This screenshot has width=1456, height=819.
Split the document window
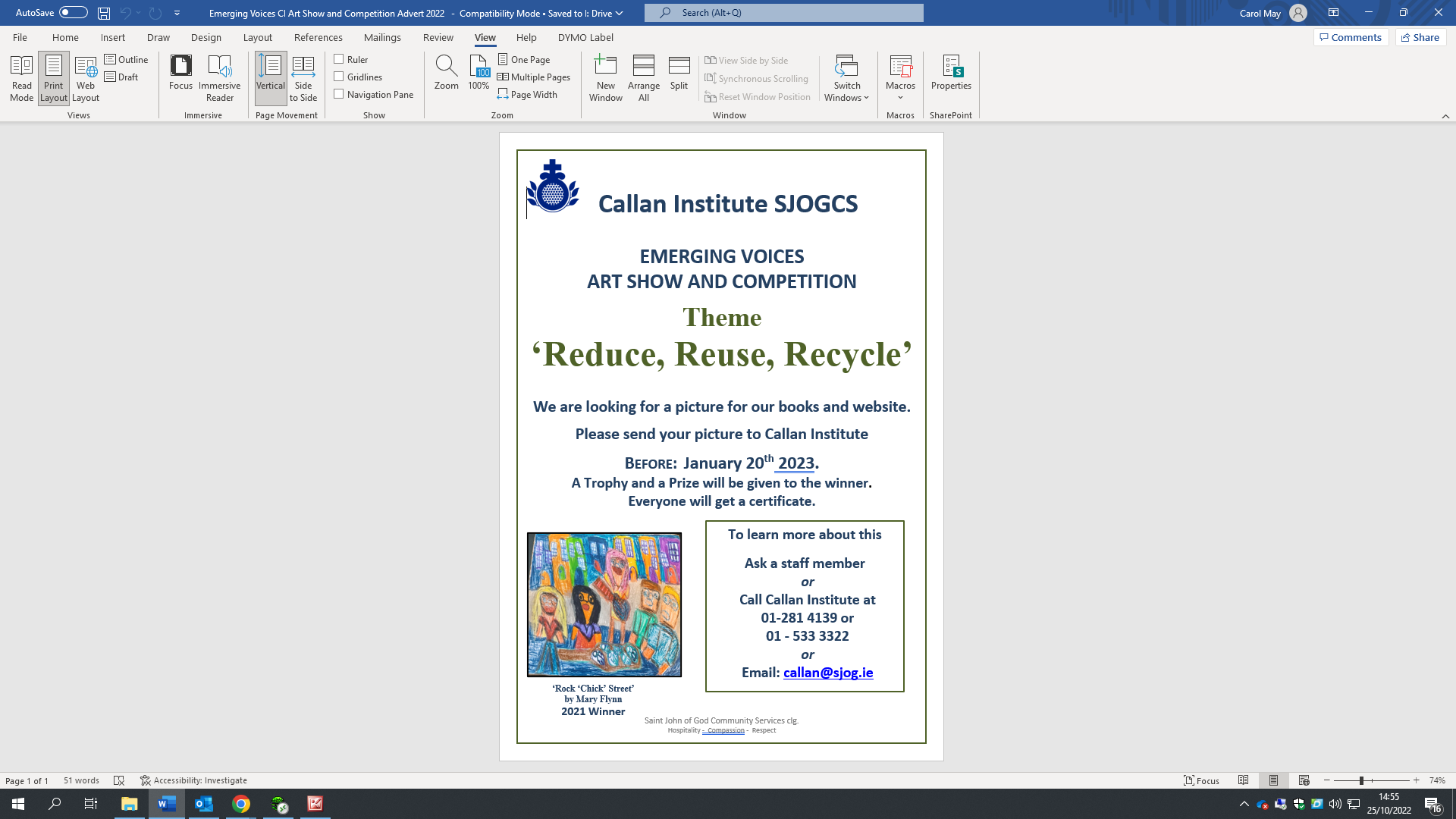[x=679, y=73]
